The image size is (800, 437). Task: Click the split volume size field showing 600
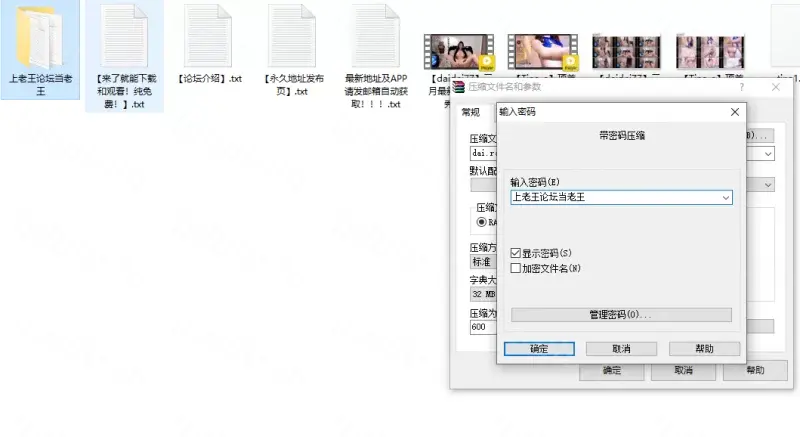click(x=483, y=327)
